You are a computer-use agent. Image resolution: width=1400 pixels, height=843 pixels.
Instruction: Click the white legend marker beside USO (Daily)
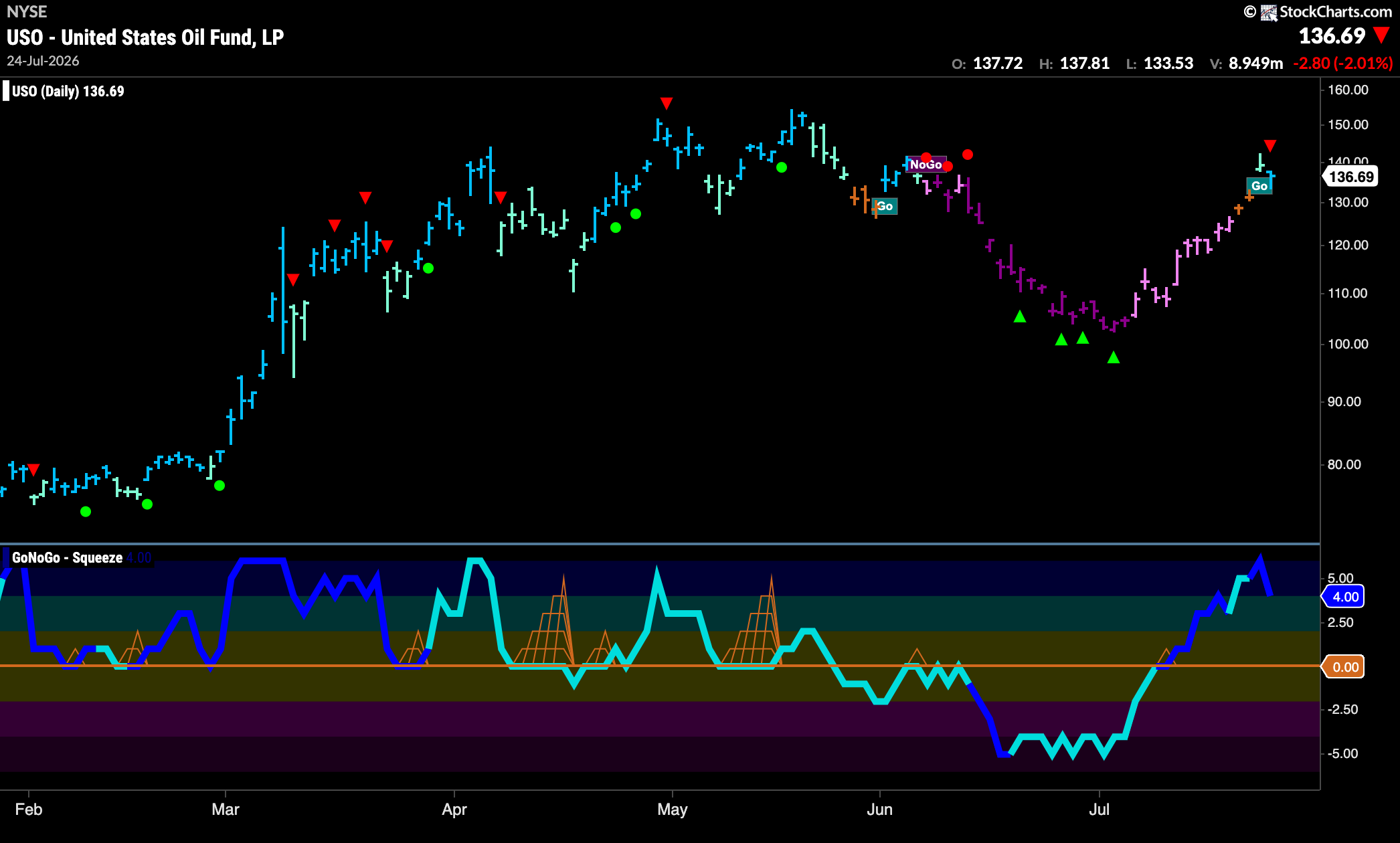coord(6,91)
